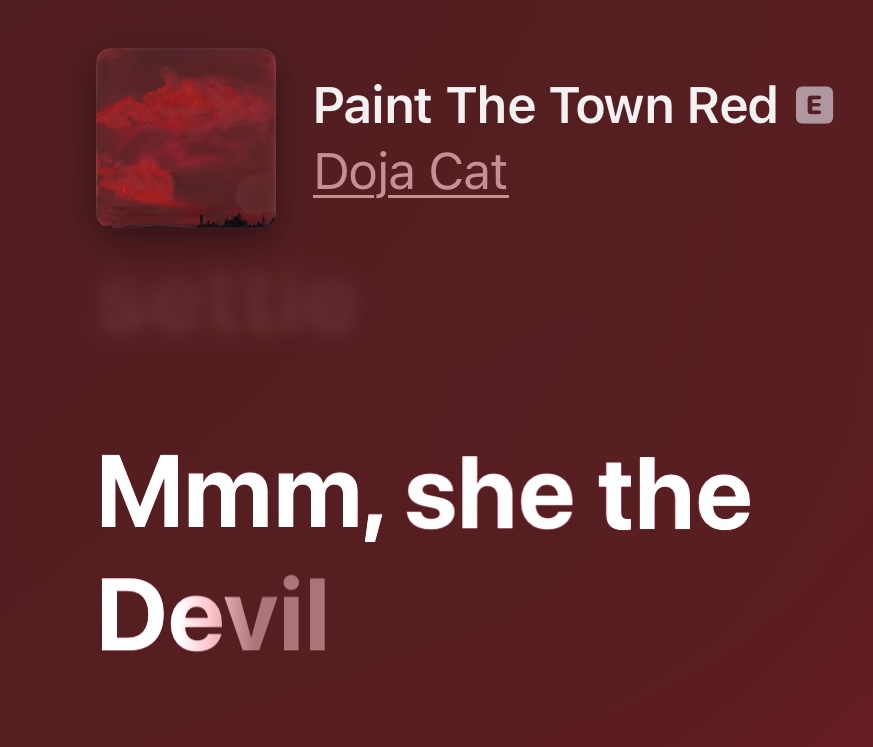The width and height of the screenshot is (873, 747).
Task: Click "Town" in the song title
Action: point(611,105)
